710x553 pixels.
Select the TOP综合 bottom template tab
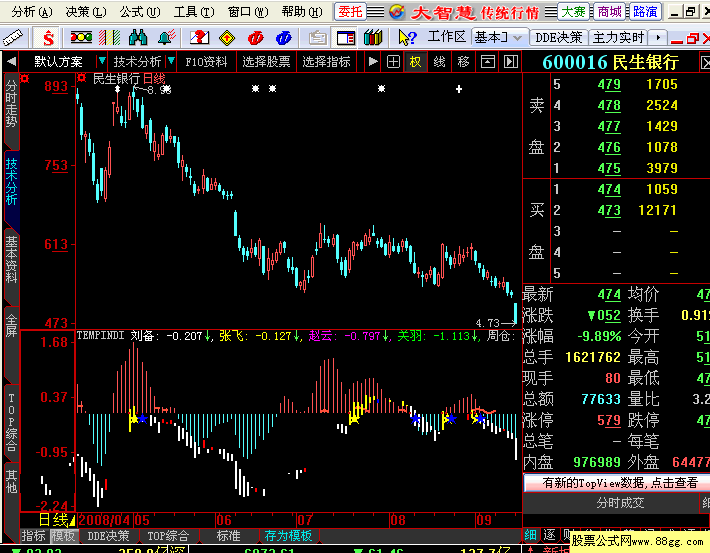[168, 536]
